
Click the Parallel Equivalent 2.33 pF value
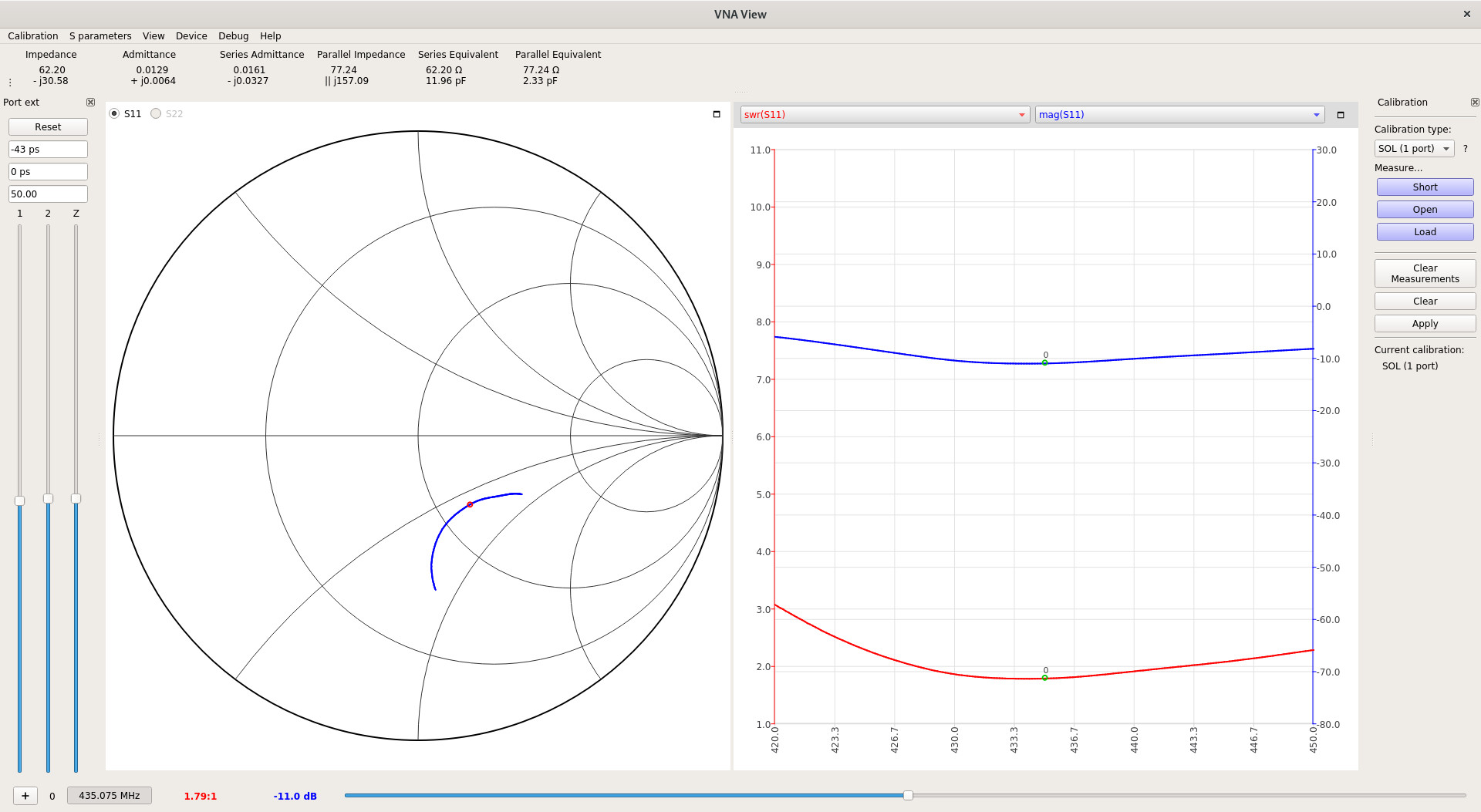[540, 81]
